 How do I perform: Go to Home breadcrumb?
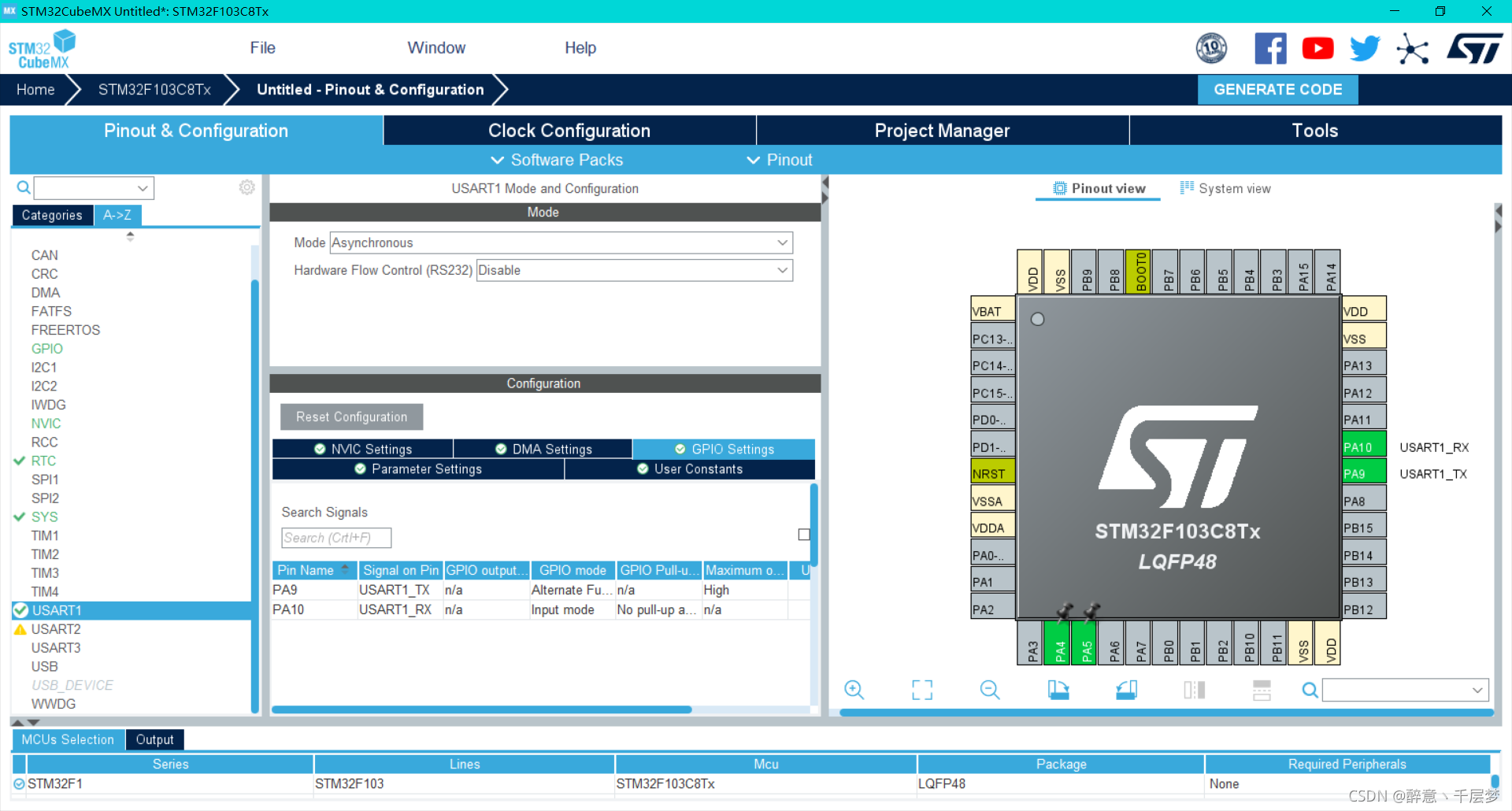coord(35,90)
